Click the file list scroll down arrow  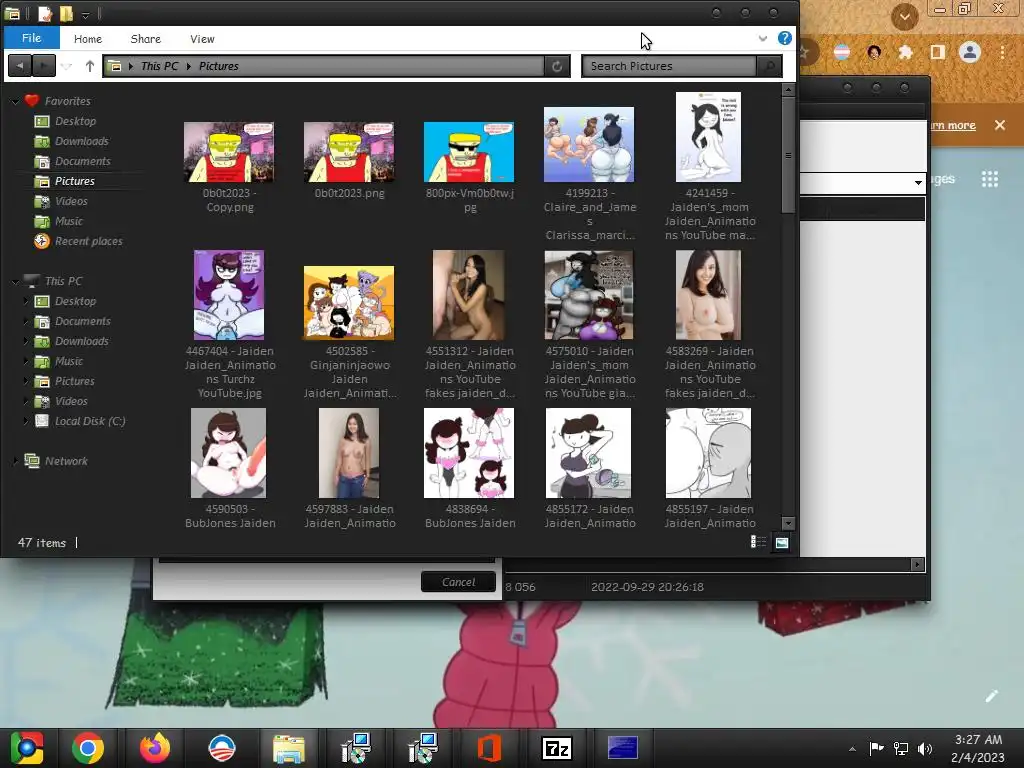[788, 523]
